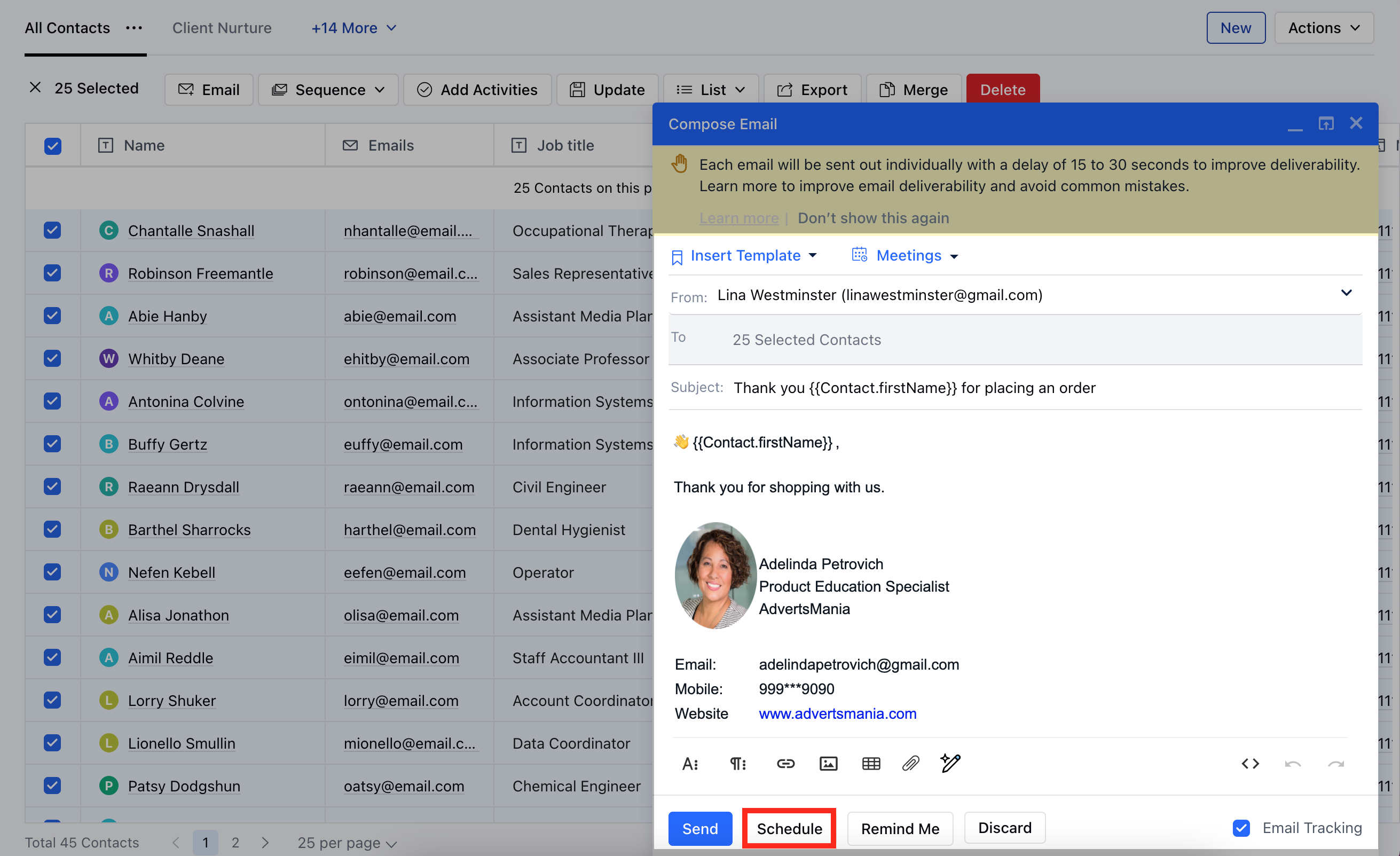Go to page 2 of contacts
This screenshot has height=856, width=1400.
point(235,843)
